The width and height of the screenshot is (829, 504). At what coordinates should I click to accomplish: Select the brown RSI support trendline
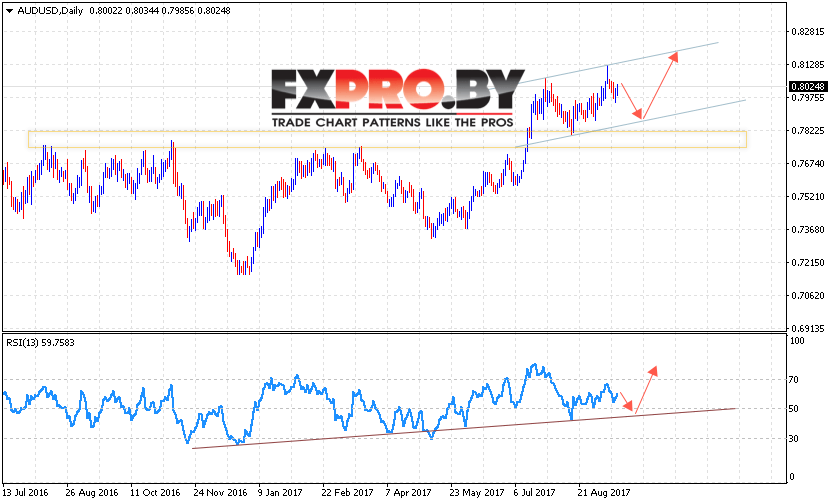[x=464, y=428]
